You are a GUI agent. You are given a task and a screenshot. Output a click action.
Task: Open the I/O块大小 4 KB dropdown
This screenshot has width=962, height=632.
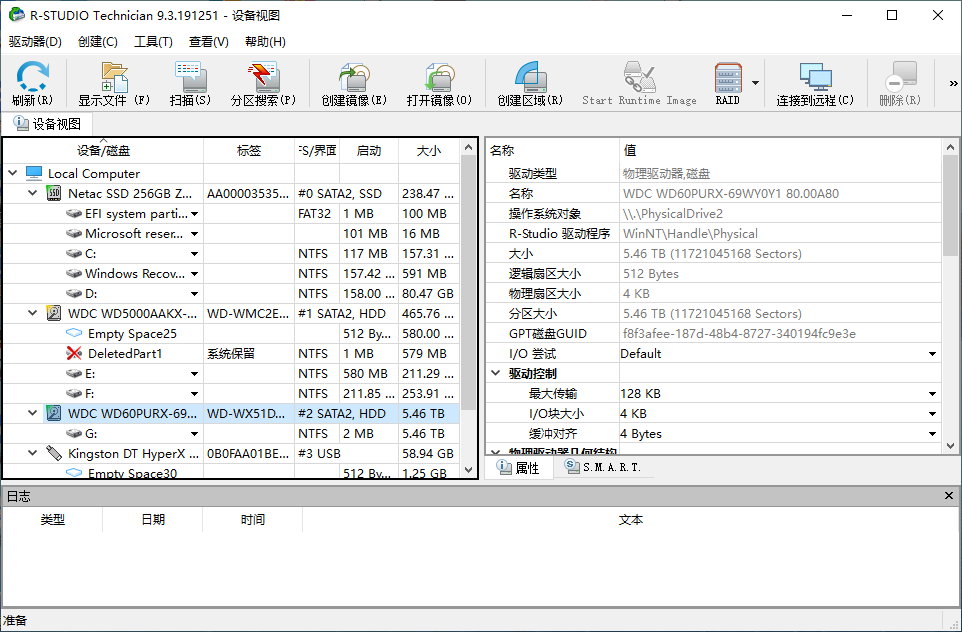pyautogui.click(x=933, y=414)
